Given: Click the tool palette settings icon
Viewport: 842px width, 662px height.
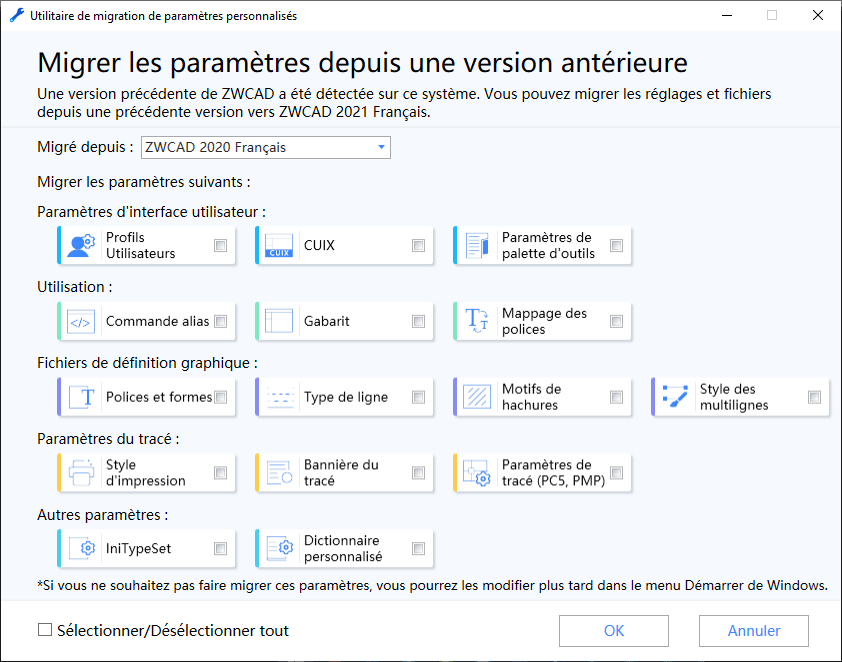Looking at the screenshot, I should click(476, 246).
